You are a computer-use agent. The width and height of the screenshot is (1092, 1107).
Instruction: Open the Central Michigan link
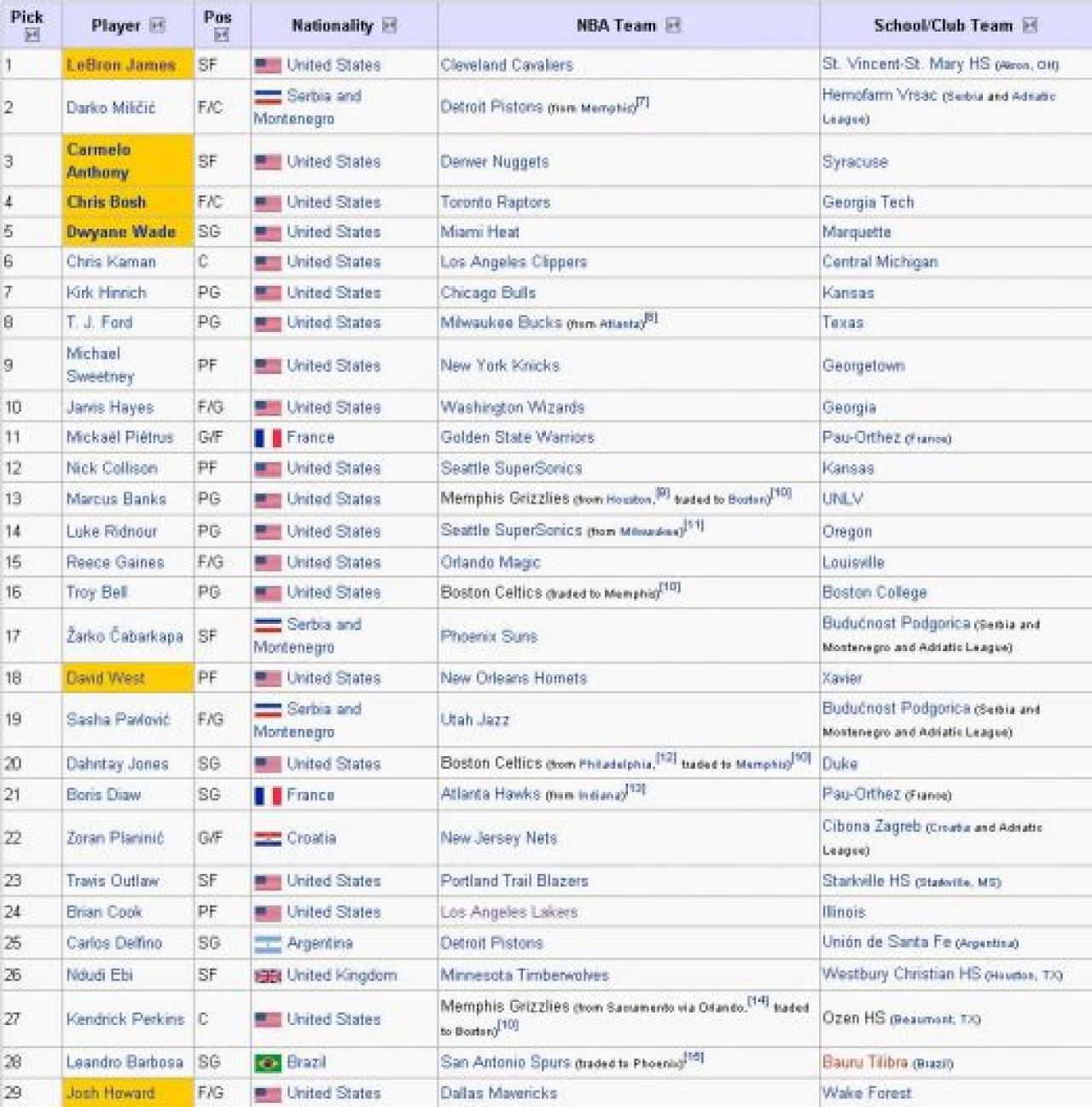pos(880,262)
